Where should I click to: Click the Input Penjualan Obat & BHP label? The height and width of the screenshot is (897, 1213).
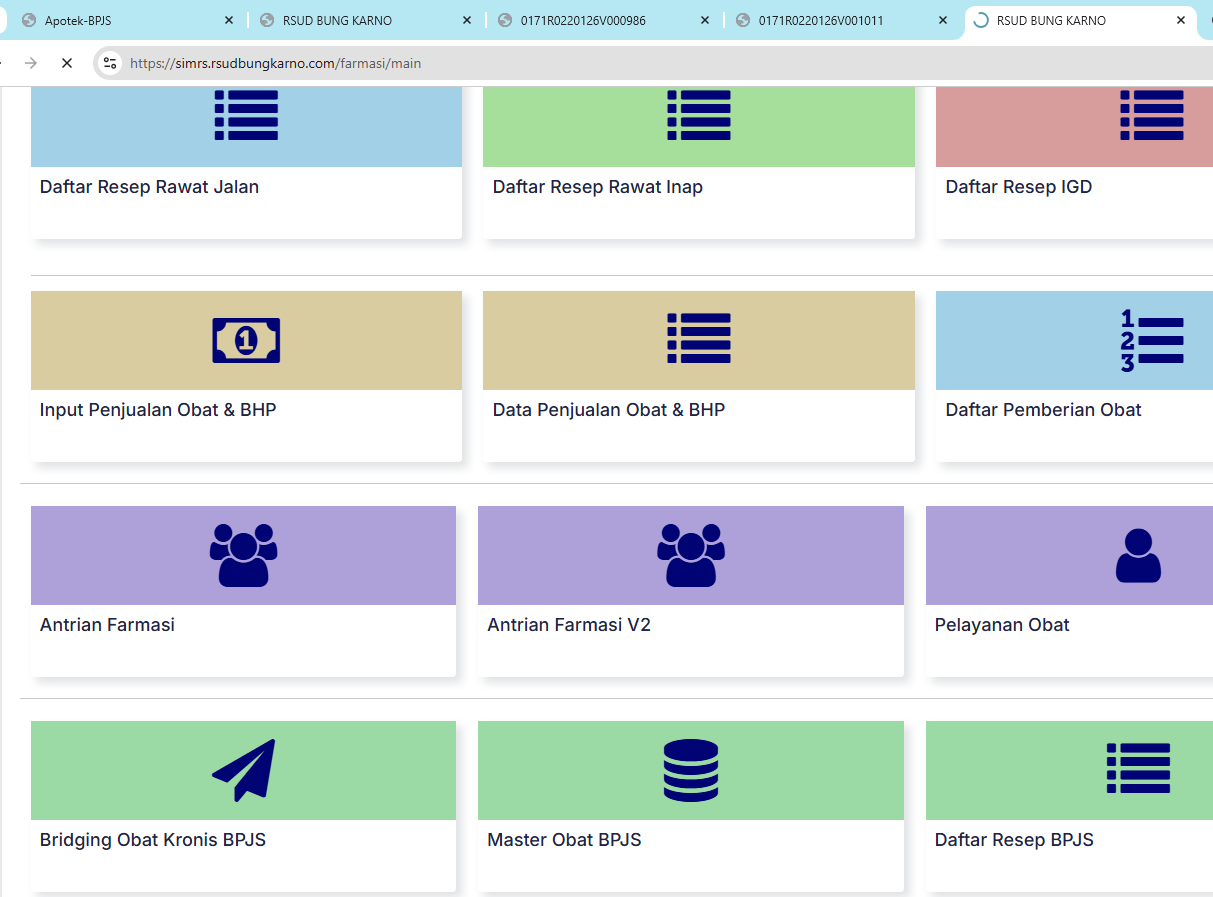158,410
